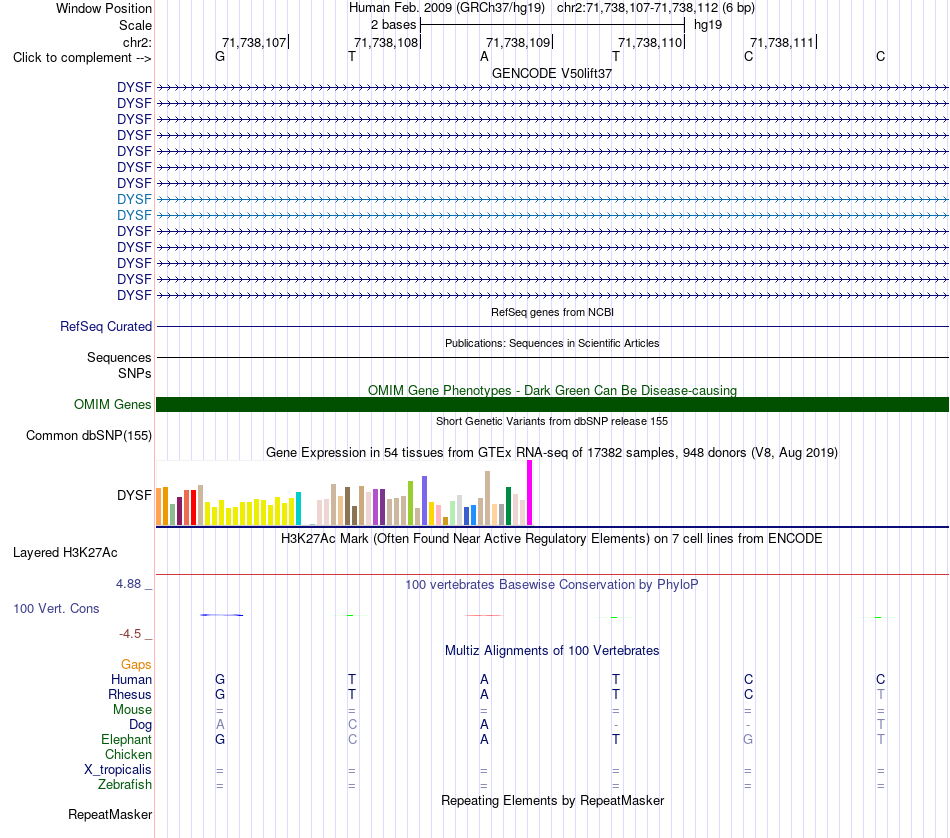The image size is (950, 838).
Task: Click the H3K27Ac Mark ENCODE track title
Action: [552, 539]
